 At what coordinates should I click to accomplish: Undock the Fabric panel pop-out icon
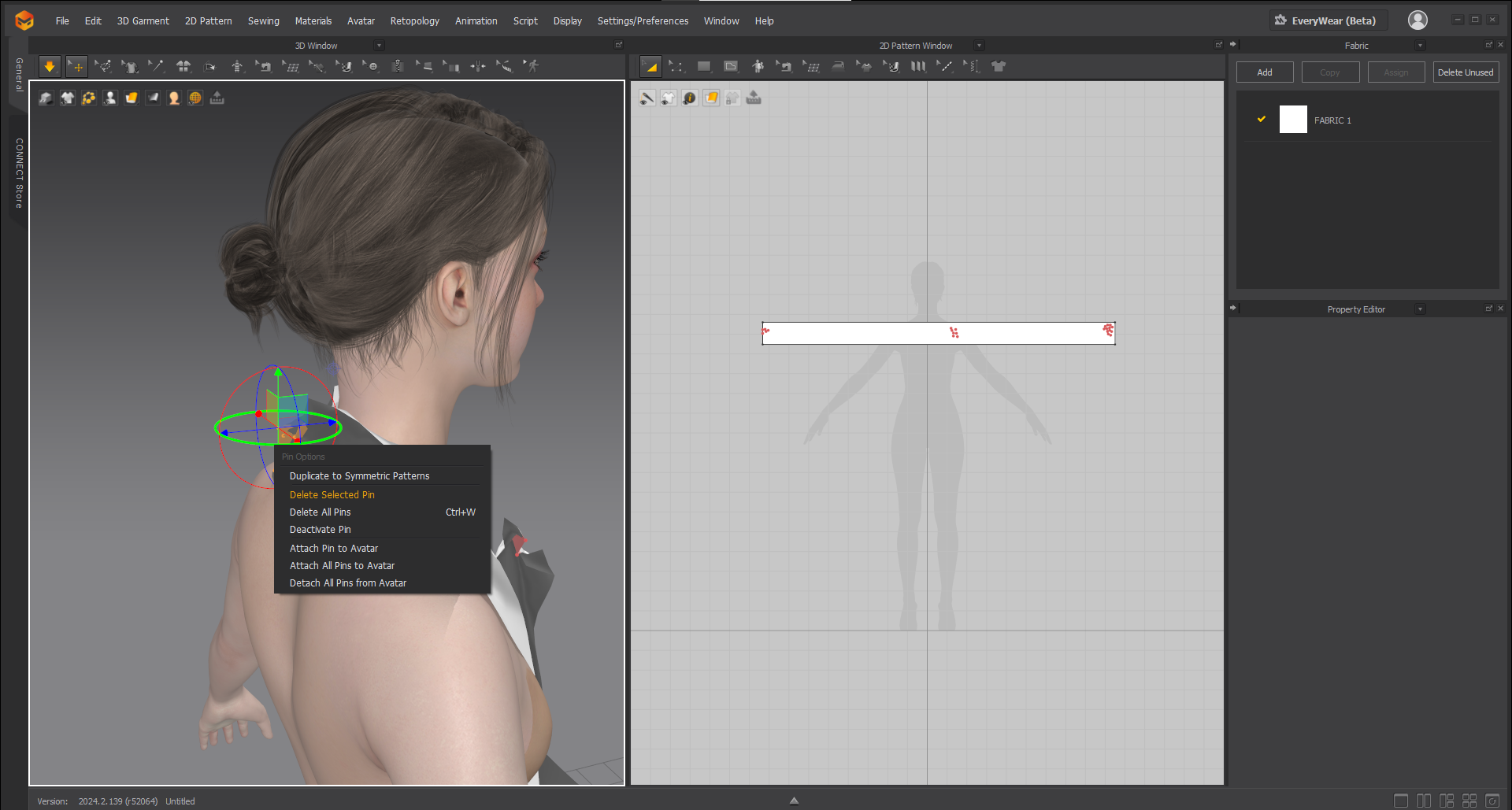1488,45
